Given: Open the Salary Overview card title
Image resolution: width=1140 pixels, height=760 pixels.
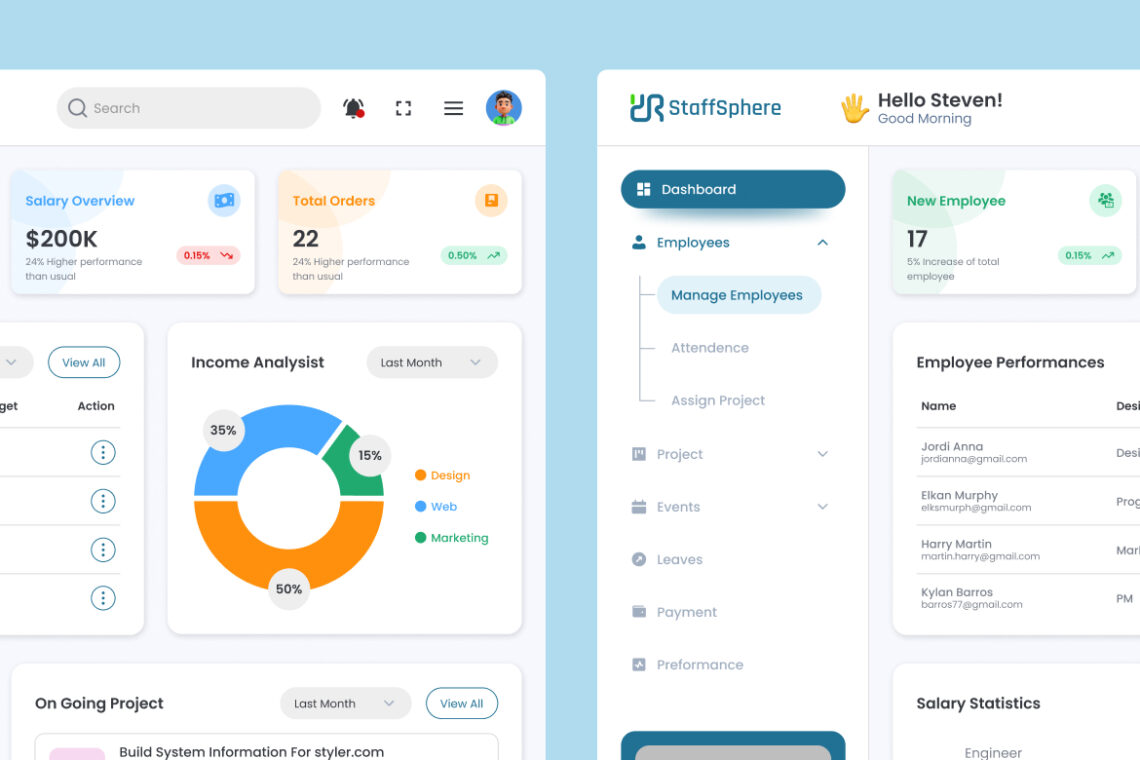Looking at the screenshot, I should [x=80, y=201].
